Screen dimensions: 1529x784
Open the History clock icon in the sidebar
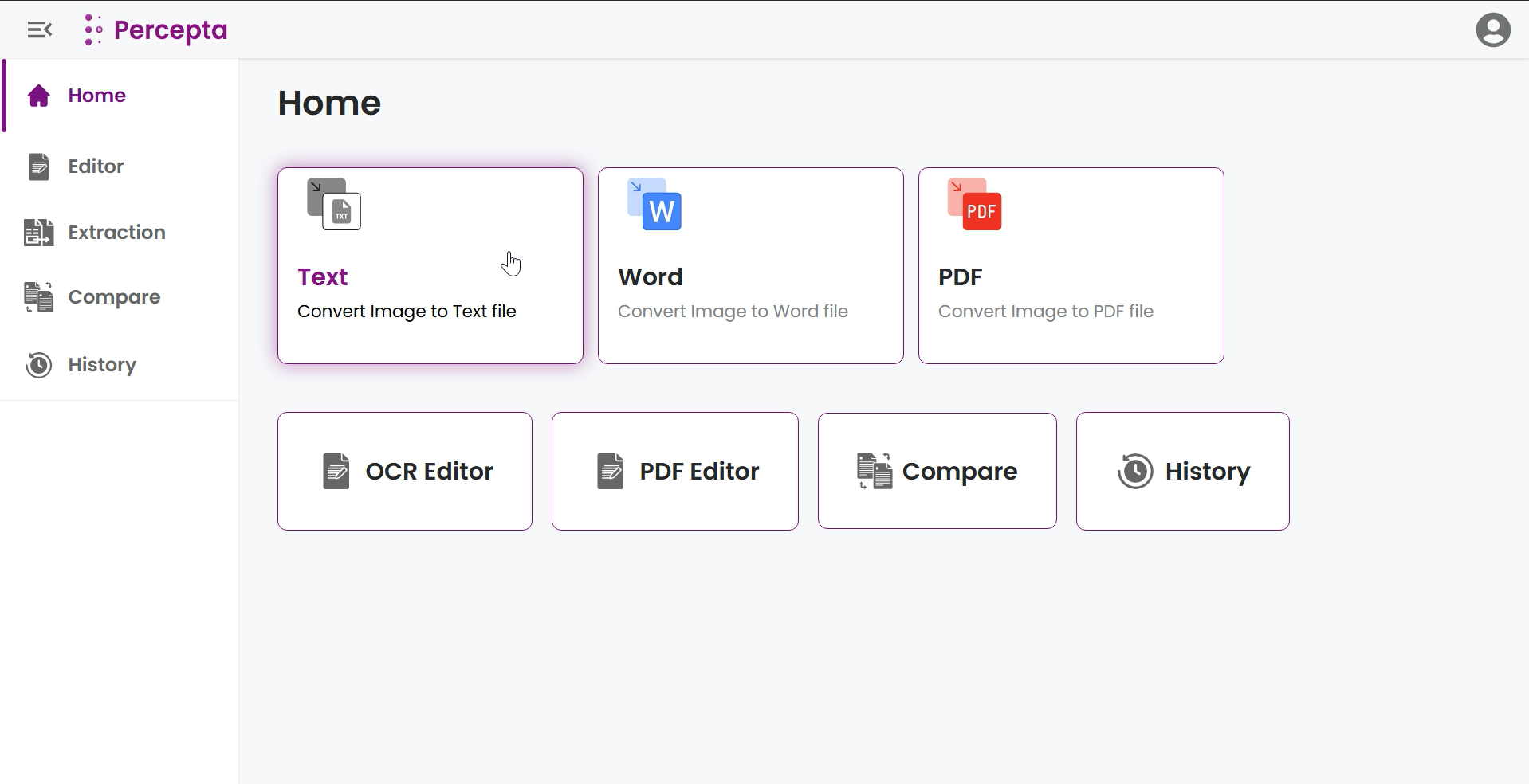pyautogui.click(x=38, y=365)
